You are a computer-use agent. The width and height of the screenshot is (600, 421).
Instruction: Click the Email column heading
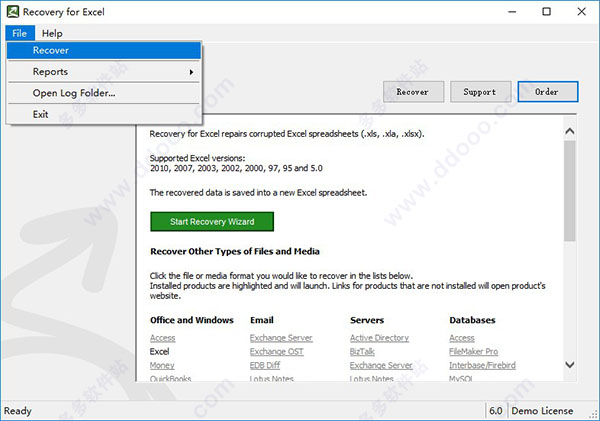[262, 320]
